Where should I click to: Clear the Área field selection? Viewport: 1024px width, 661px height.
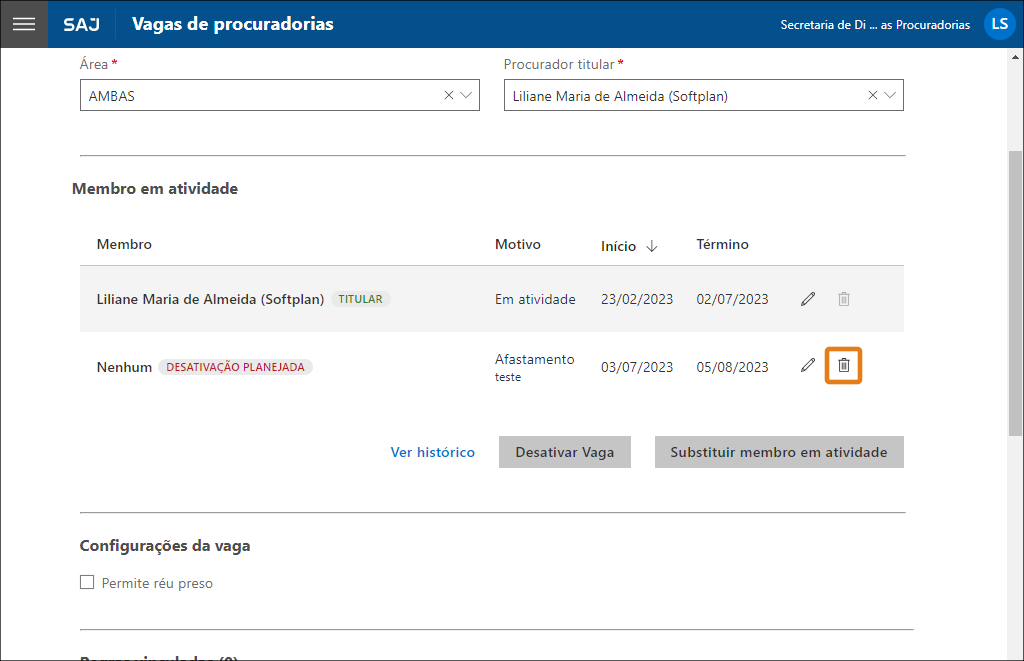[449, 96]
